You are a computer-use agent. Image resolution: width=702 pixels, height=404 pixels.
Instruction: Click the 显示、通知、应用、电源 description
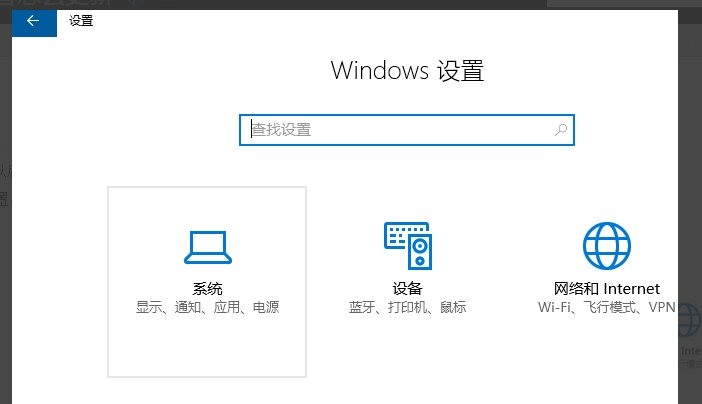[x=207, y=307]
